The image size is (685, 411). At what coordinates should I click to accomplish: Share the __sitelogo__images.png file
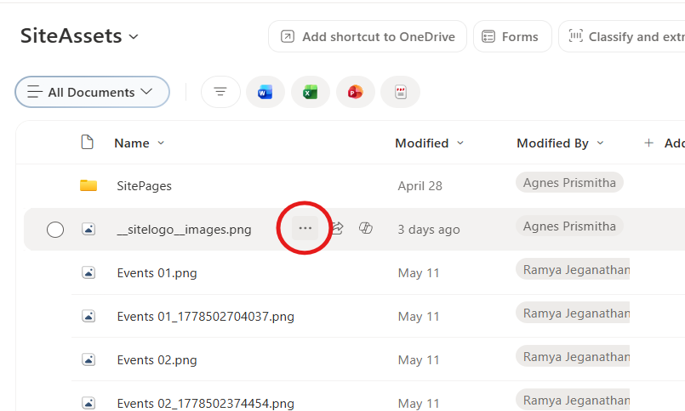click(337, 228)
